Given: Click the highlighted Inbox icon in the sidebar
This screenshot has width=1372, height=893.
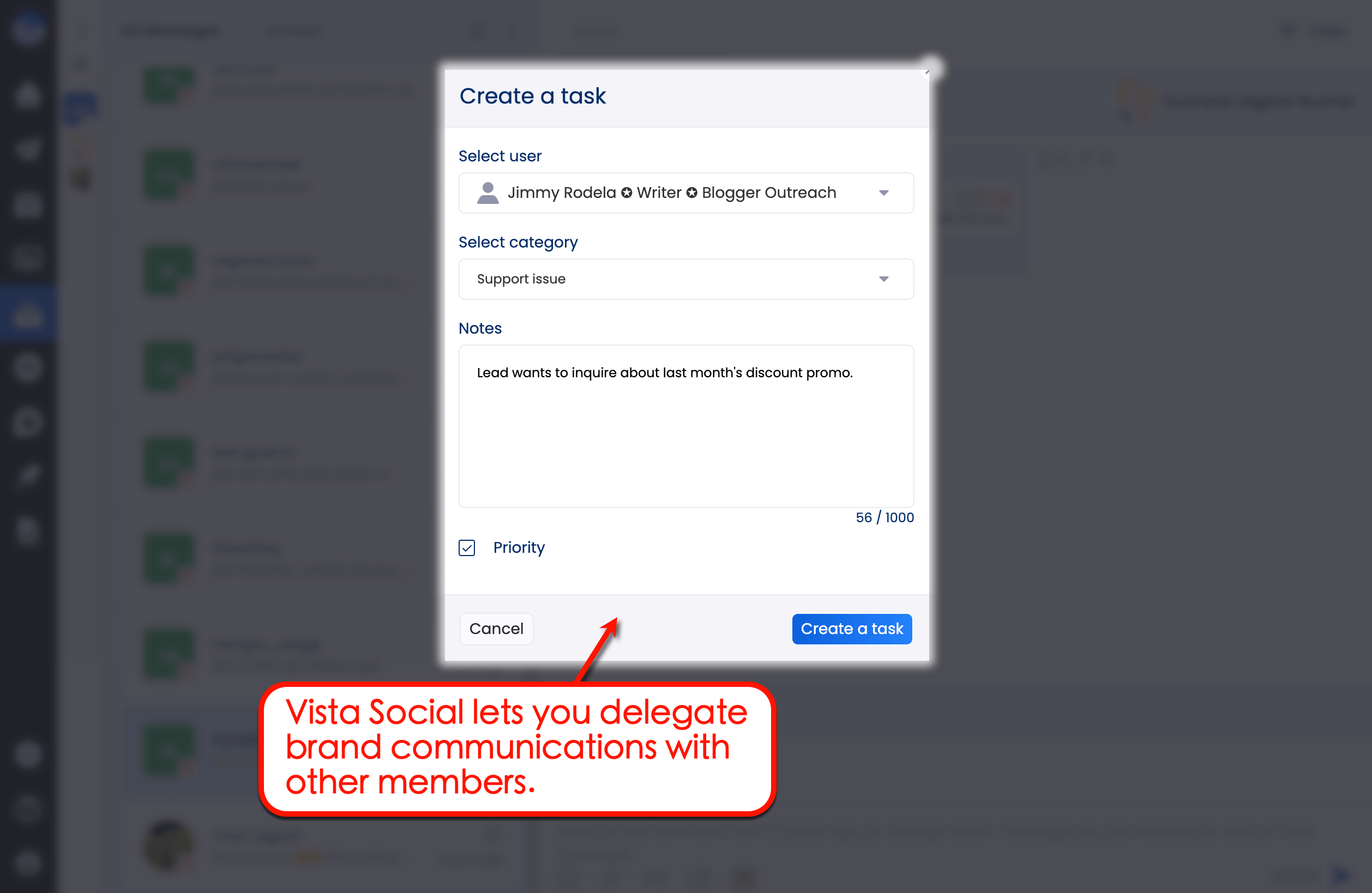Looking at the screenshot, I should coord(28,313).
